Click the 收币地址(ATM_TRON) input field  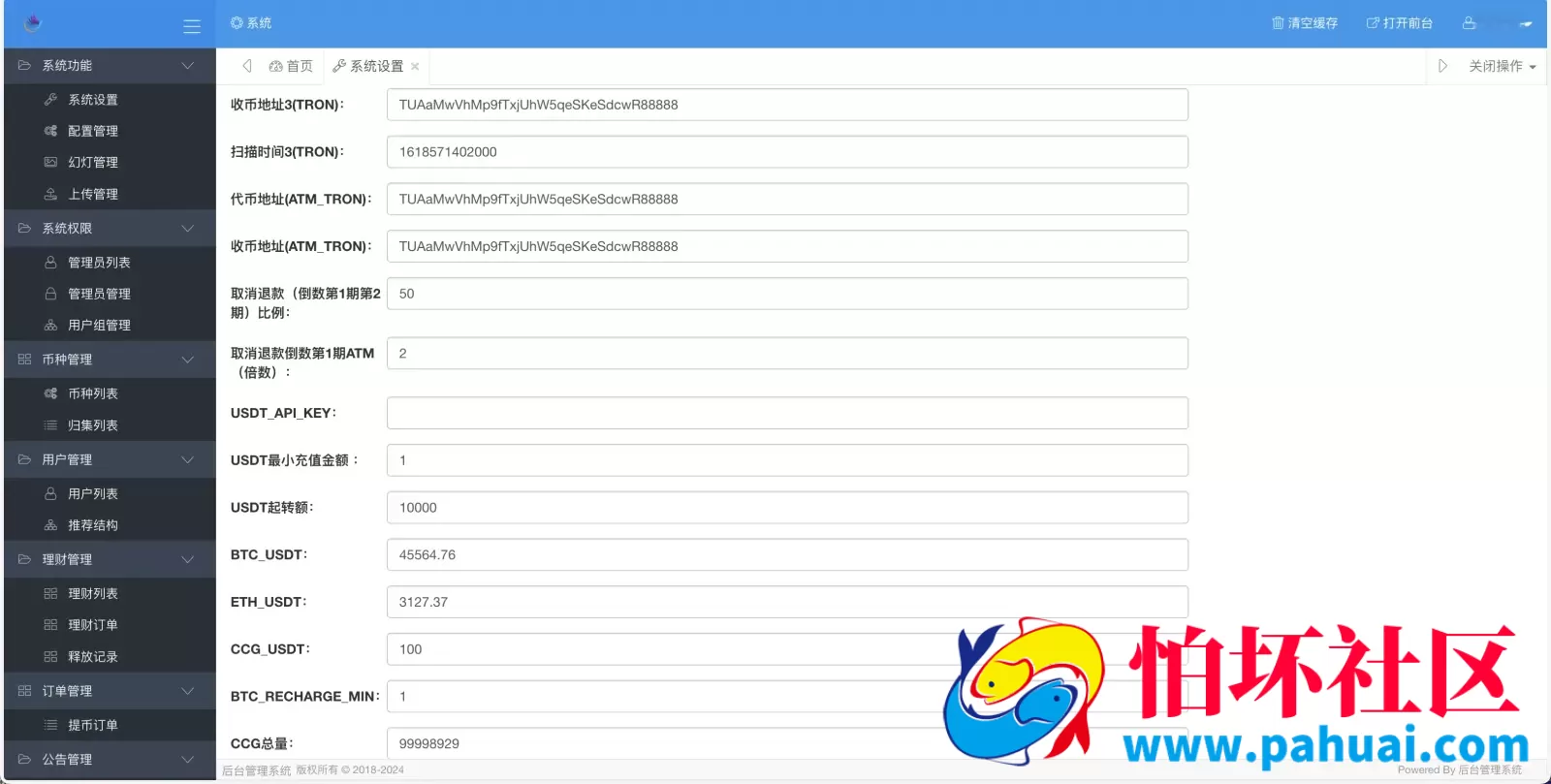[787, 246]
